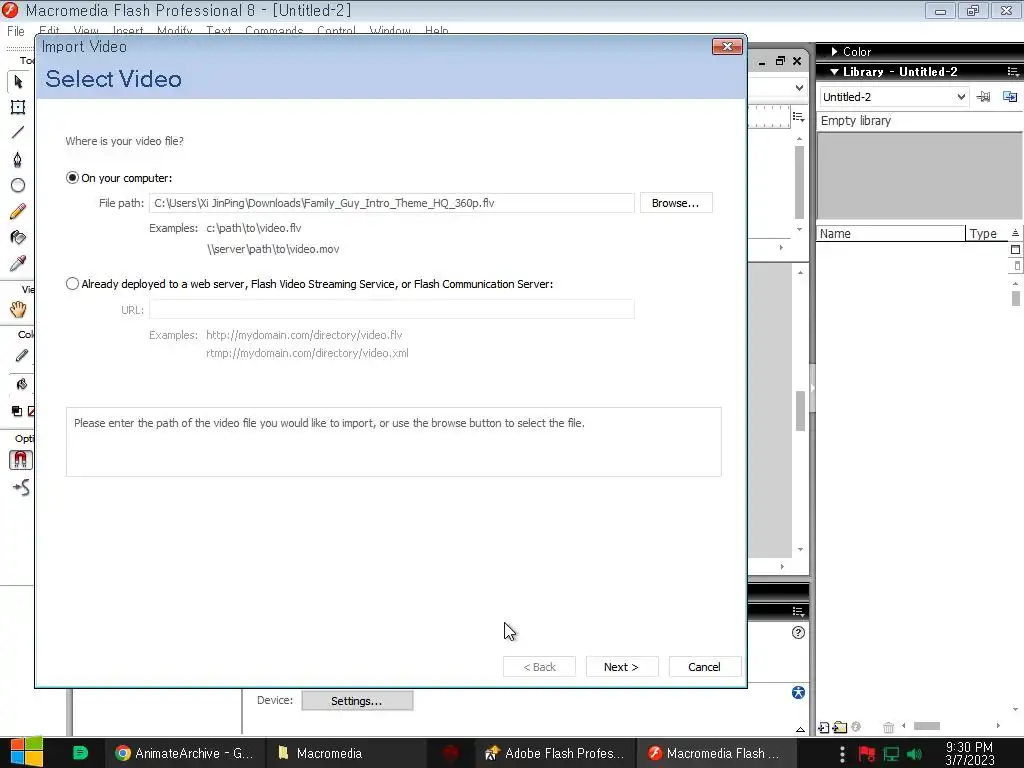Open the Accessibility panel icon
This screenshot has height=768, width=1024.
798,692
